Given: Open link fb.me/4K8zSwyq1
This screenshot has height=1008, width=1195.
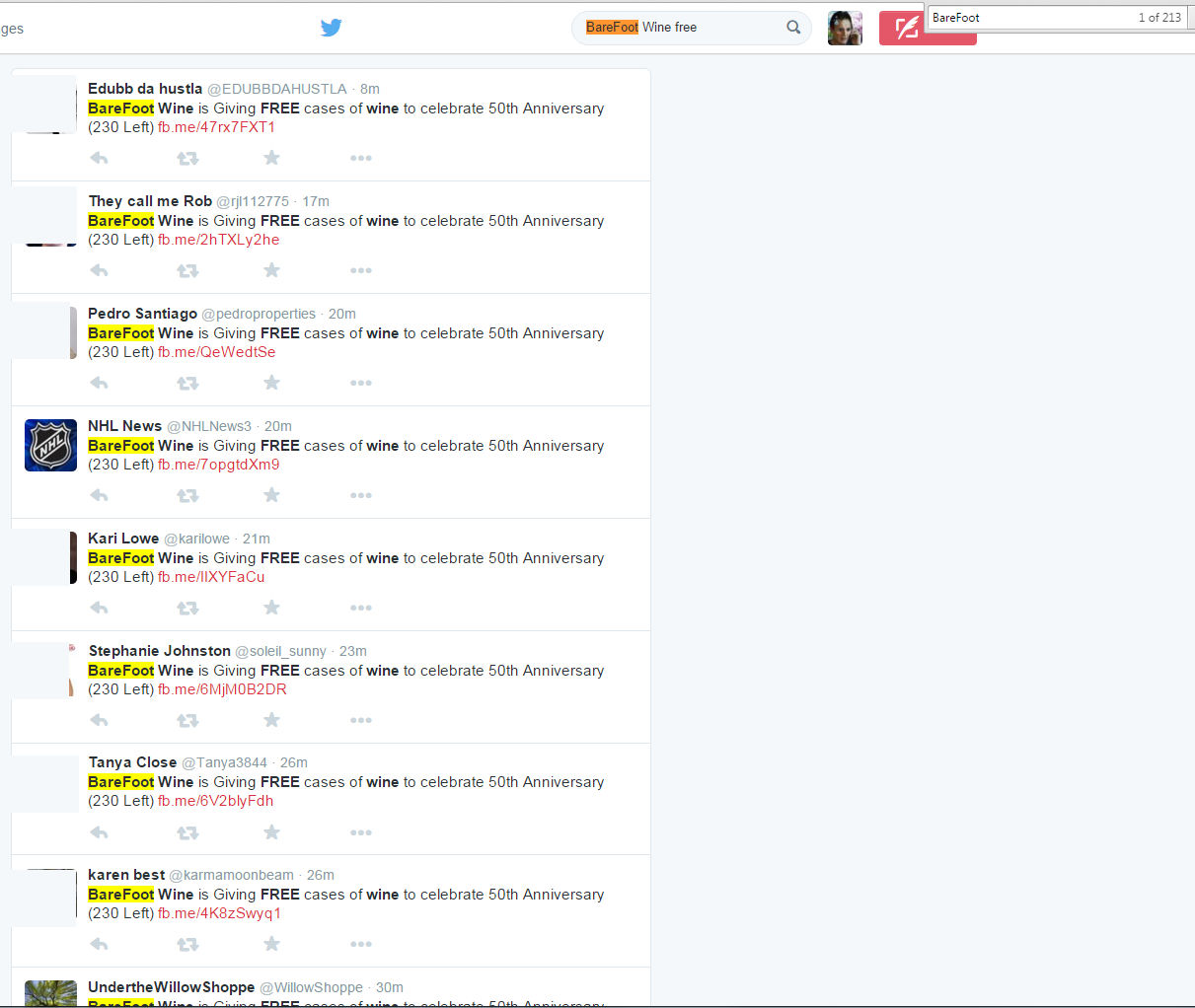Looking at the screenshot, I should (x=219, y=913).
